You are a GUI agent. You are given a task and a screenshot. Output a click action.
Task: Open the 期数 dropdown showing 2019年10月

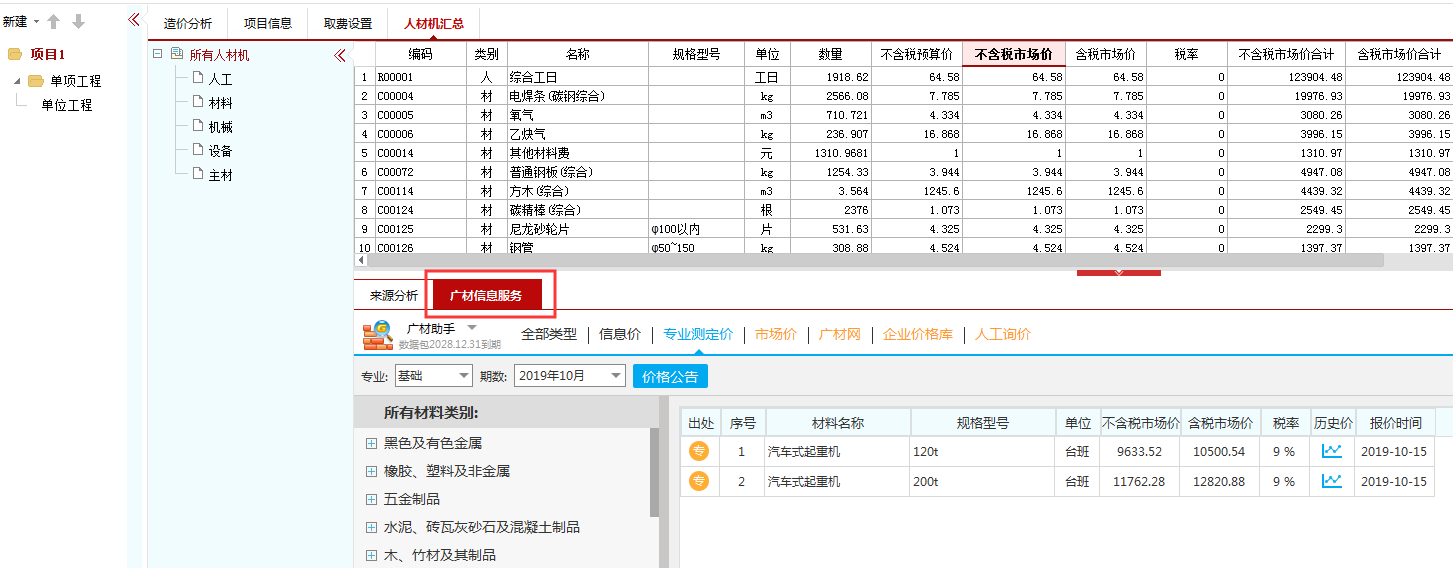pos(569,376)
